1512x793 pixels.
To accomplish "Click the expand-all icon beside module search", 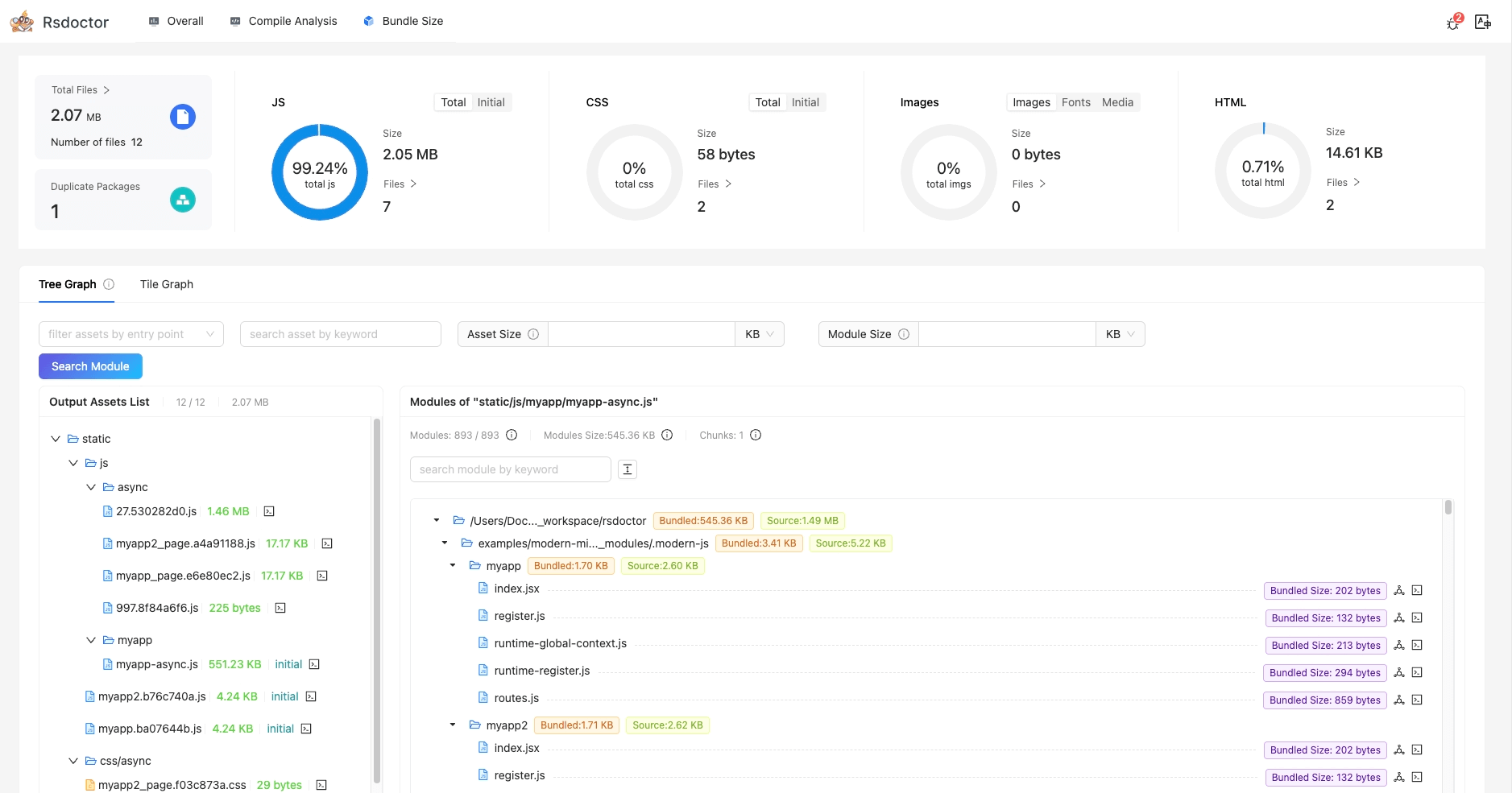I will point(628,469).
